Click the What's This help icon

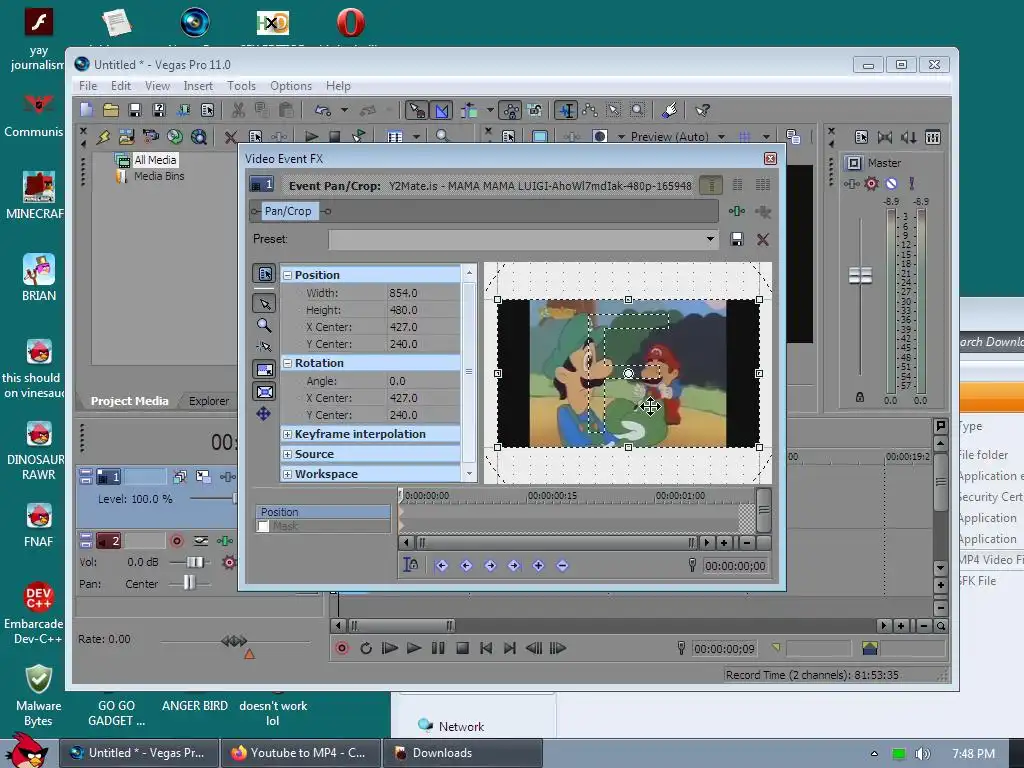coord(703,110)
